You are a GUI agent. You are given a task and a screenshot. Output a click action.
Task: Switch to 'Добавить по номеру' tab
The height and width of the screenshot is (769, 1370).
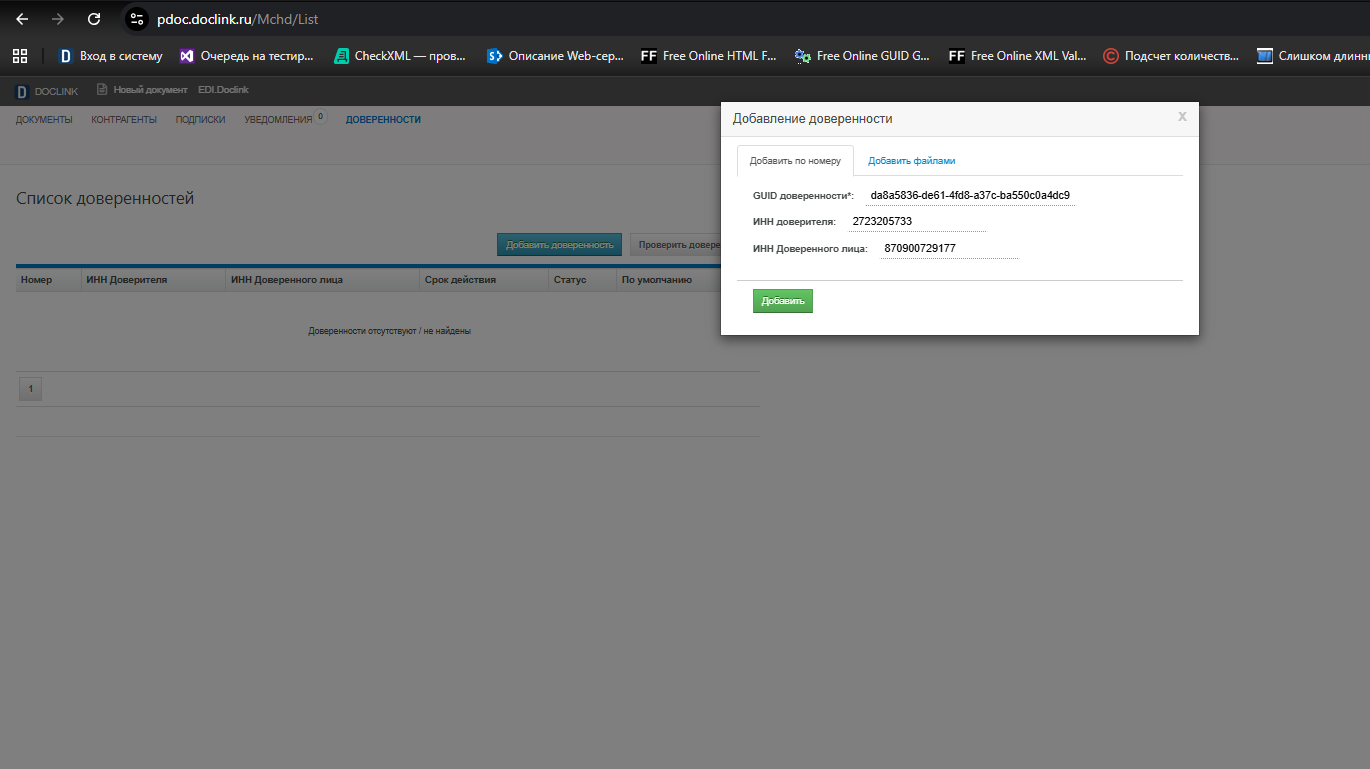click(x=795, y=161)
